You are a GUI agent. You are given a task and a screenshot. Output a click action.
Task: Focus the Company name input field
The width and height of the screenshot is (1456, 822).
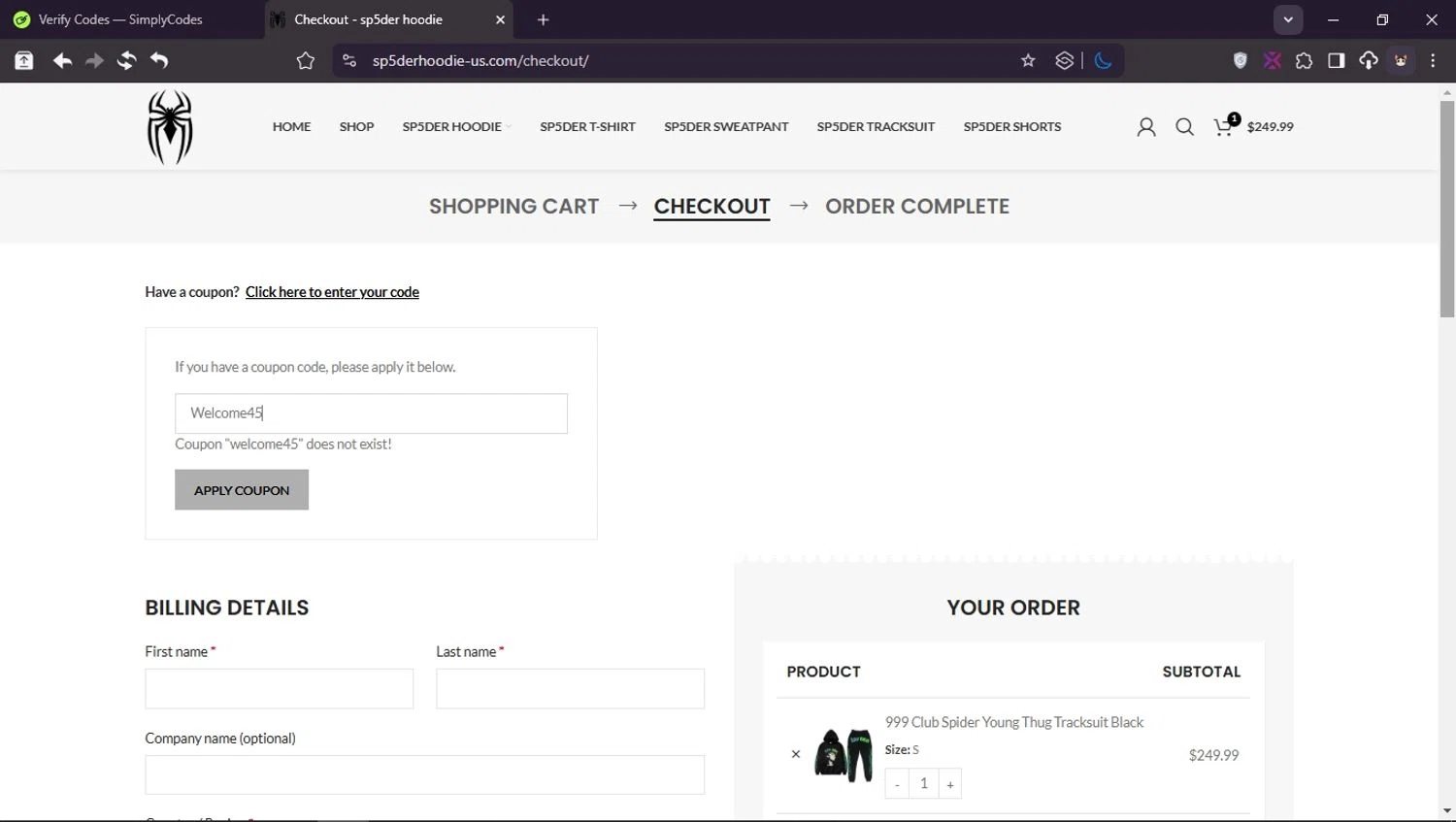tap(424, 775)
